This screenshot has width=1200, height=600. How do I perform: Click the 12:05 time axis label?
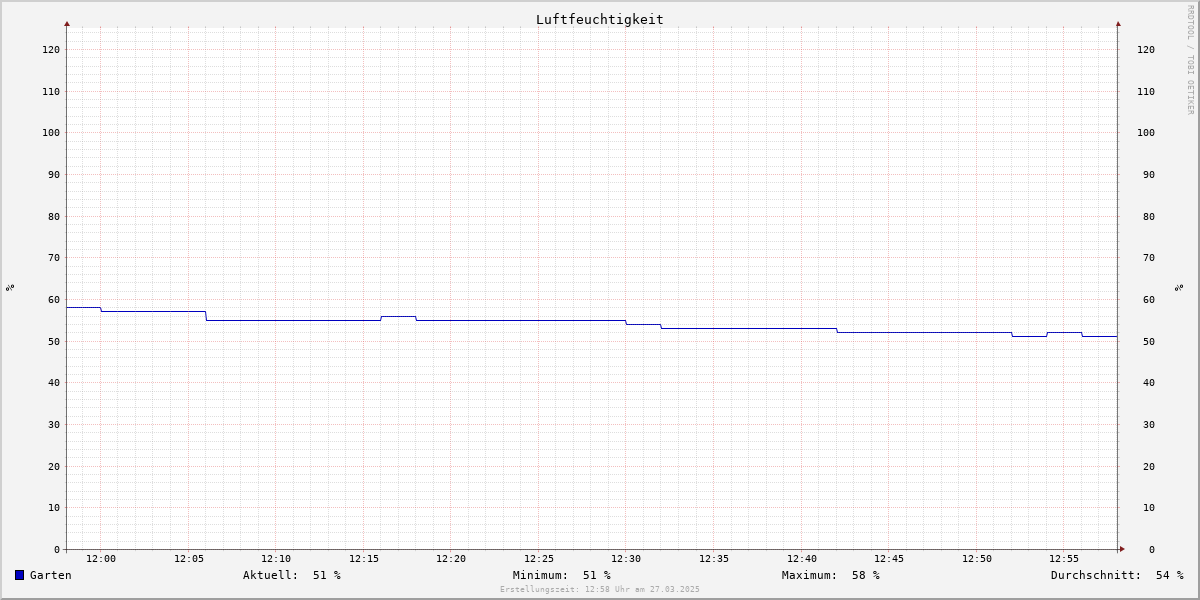(x=189, y=559)
